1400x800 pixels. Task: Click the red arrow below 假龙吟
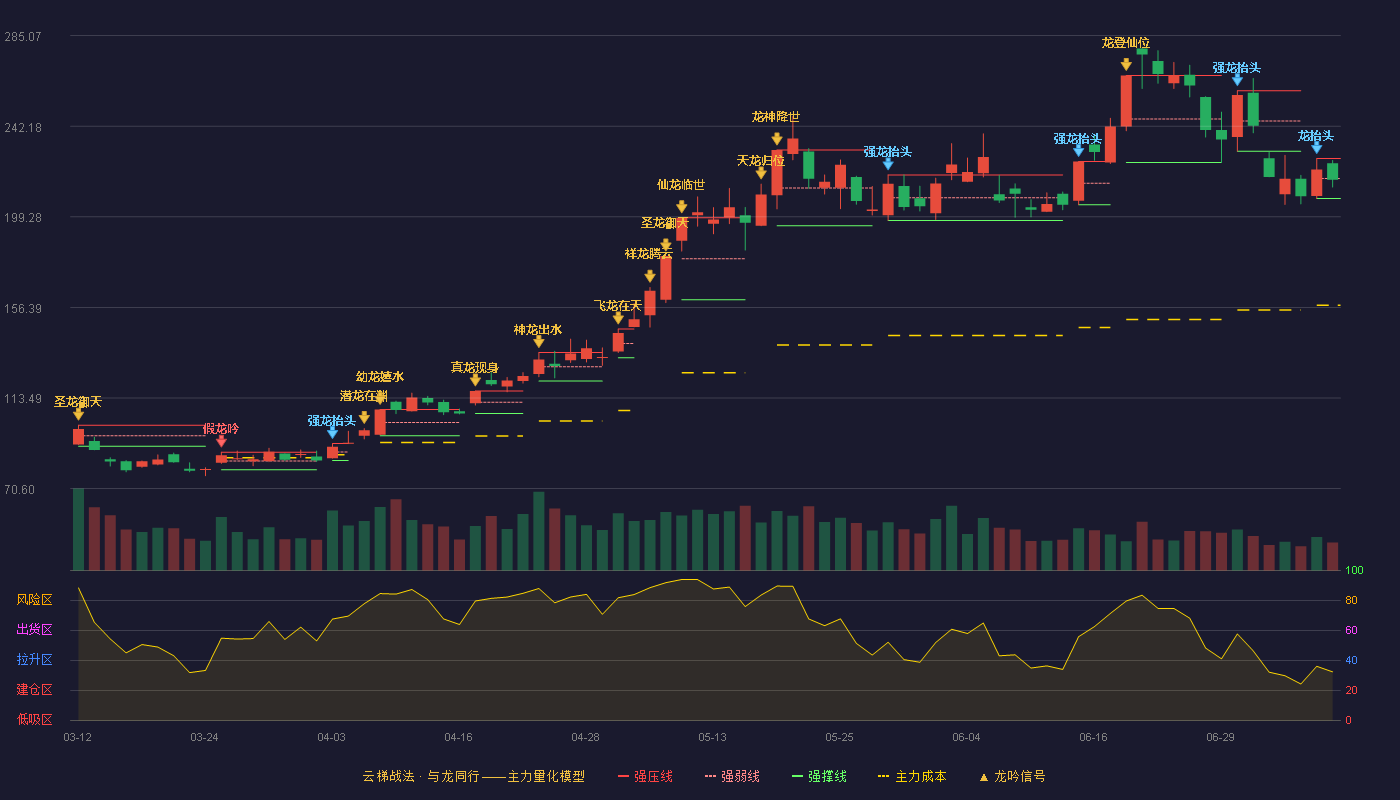(221, 441)
